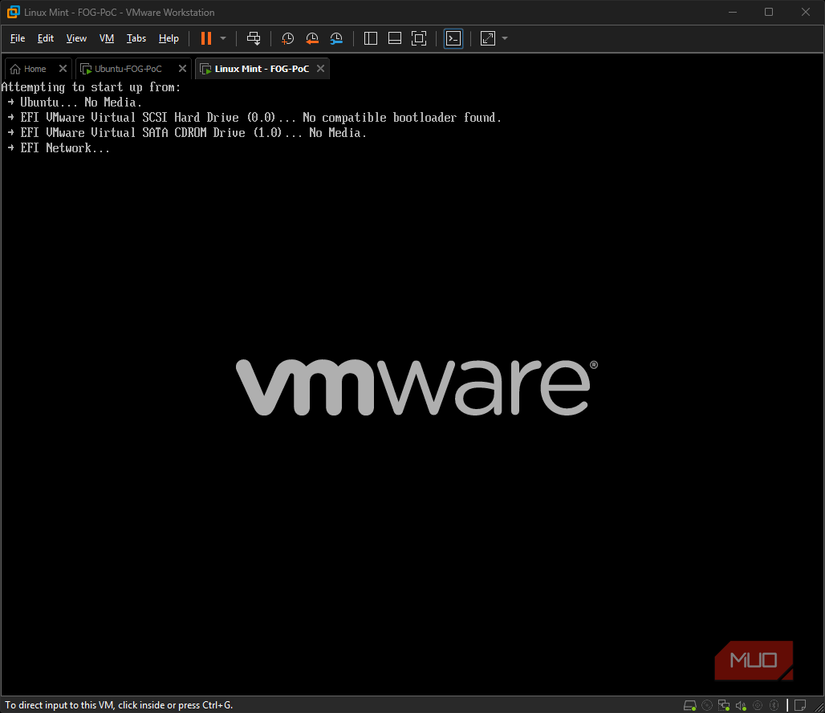The height and width of the screenshot is (713, 825).
Task: Expand the stretch display dropdown arrow
Action: [x=505, y=38]
